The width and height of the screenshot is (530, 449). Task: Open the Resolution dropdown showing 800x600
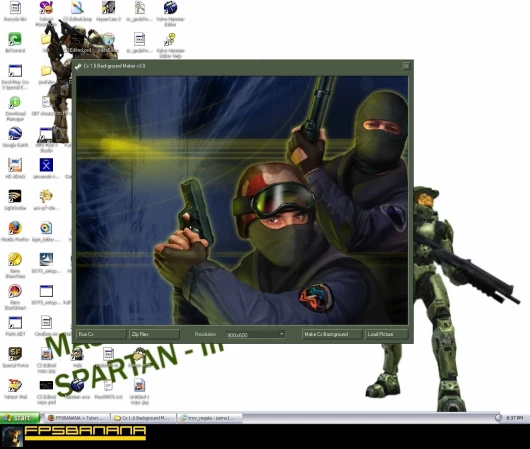pyautogui.click(x=256, y=334)
